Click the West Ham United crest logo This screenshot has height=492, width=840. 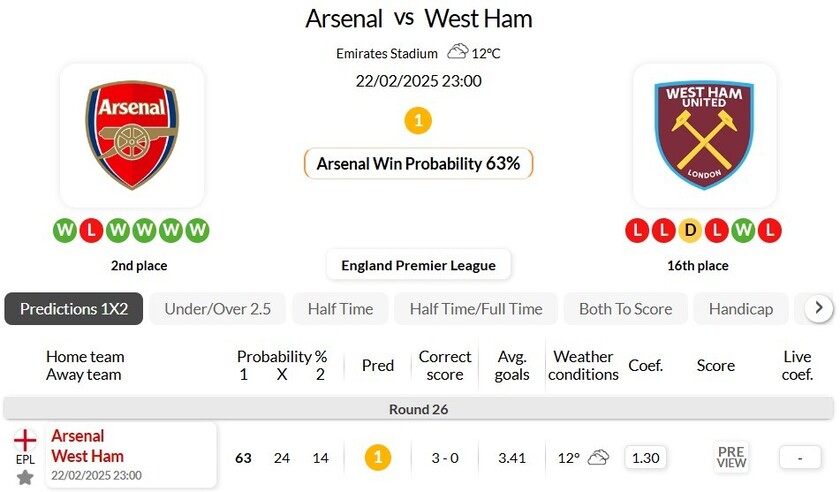point(703,135)
